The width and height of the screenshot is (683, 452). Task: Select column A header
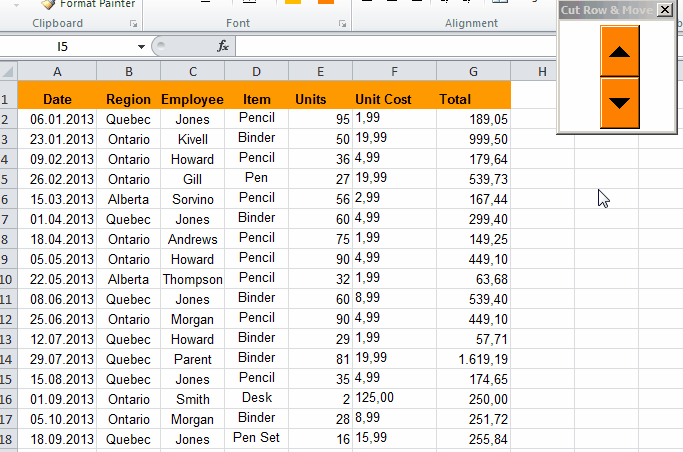coord(57,71)
